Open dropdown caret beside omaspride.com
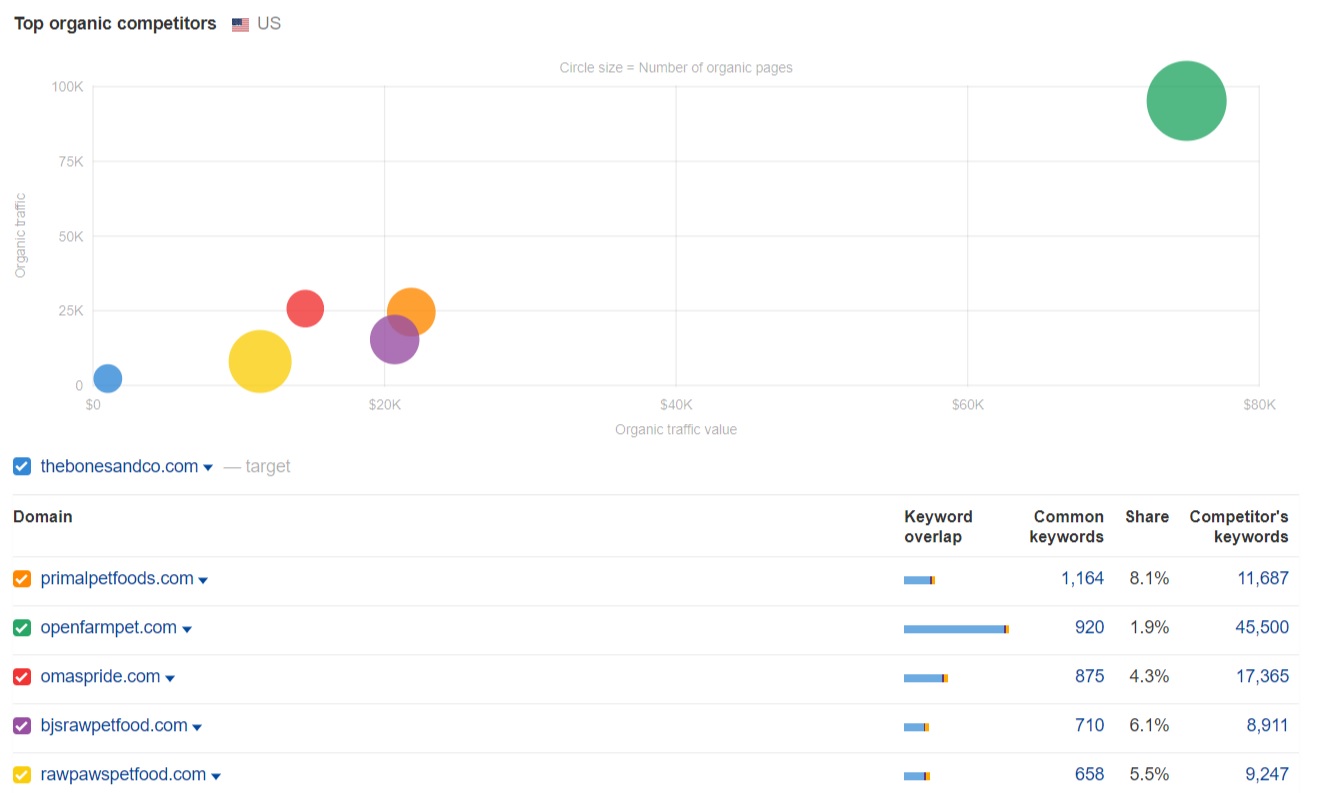1317x793 pixels. tap(170, 678)
